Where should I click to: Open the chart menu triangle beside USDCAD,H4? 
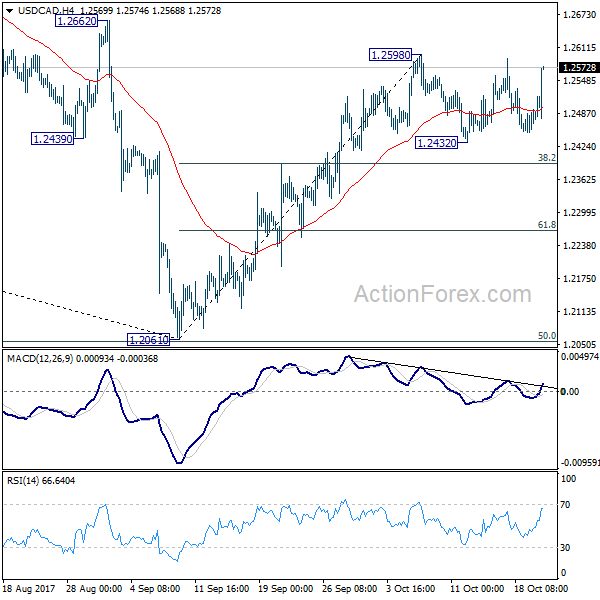[x=9, y=11]
